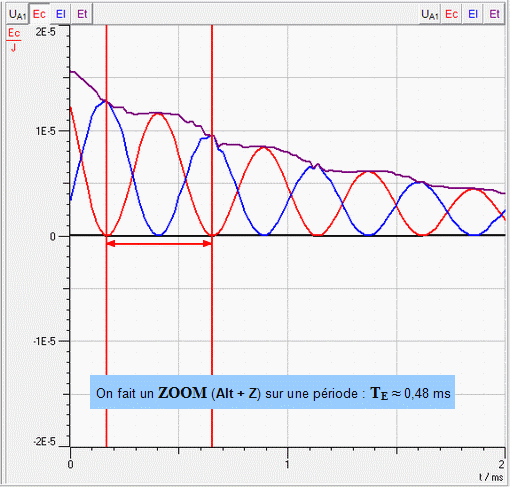This screenshot has height=487, width=510.
Task: Click the blue ZOOM period annotation box
Action: 272,392
